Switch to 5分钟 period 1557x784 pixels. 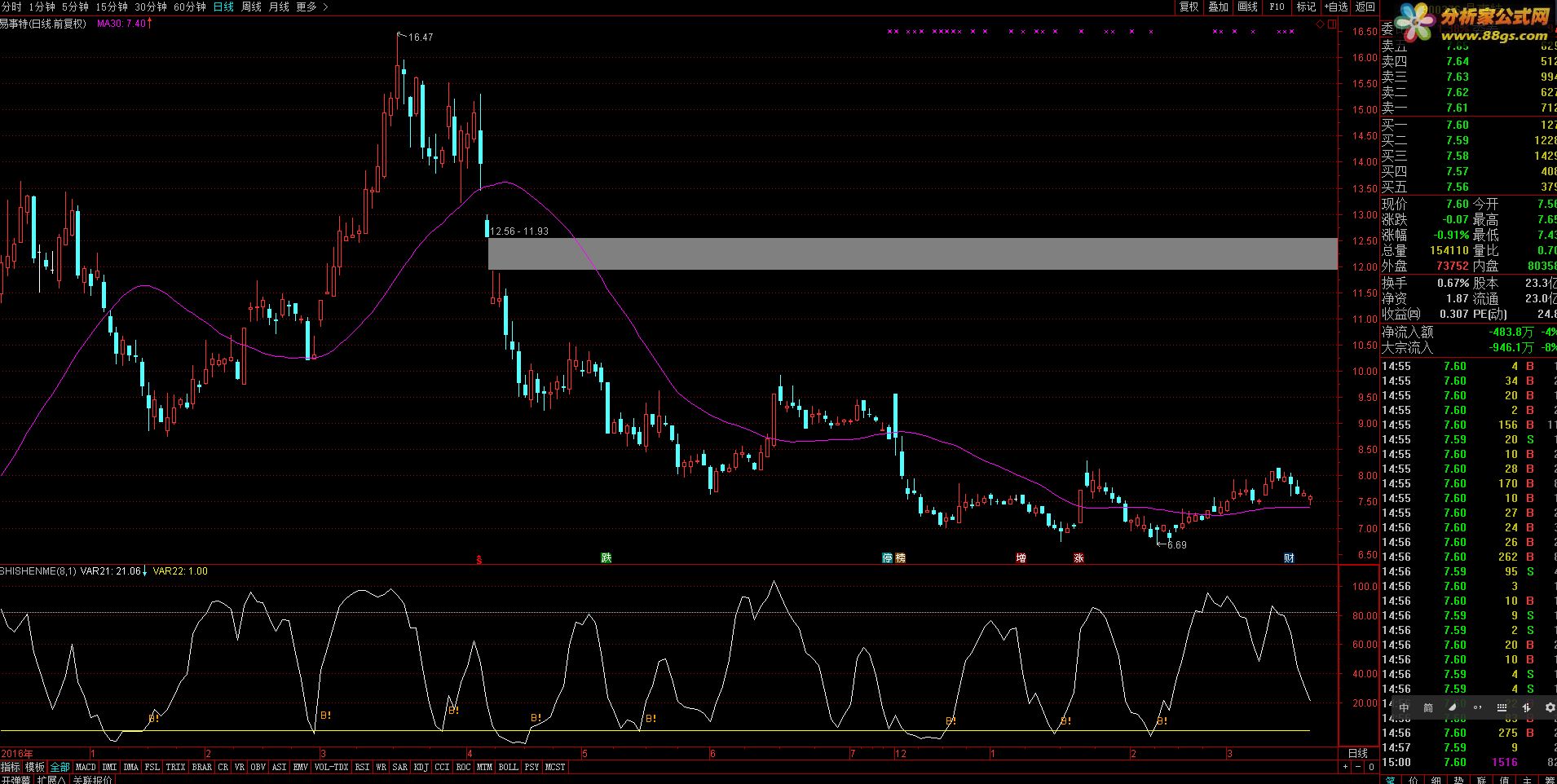(75, 7)
